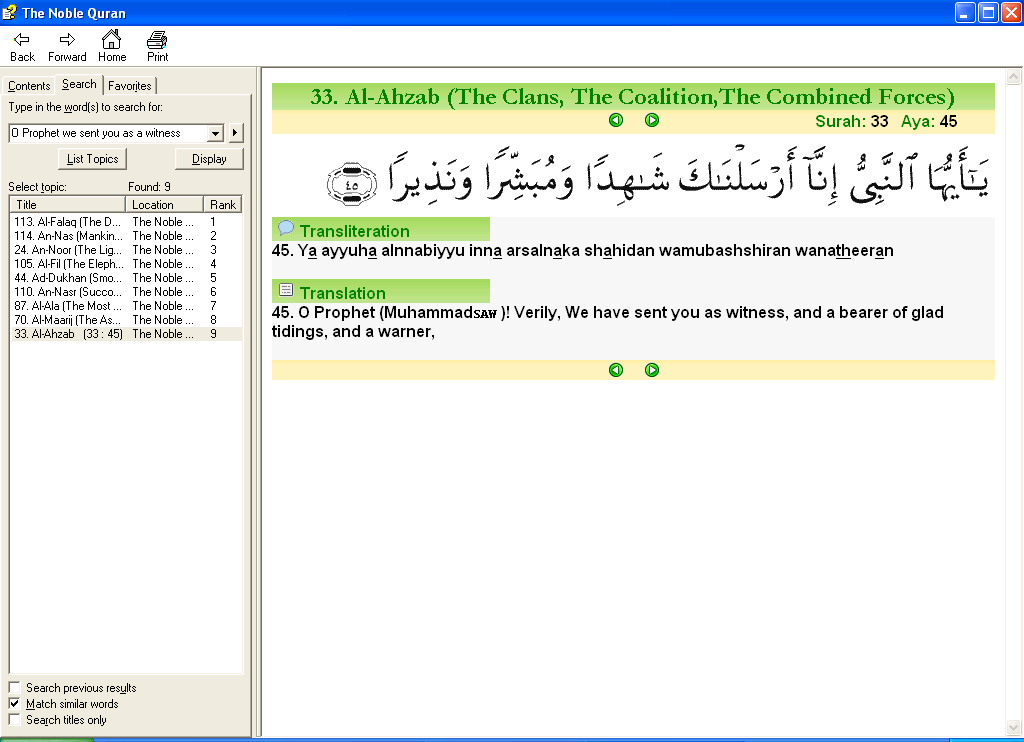Maximize the Noble Quran window
Image resolution: width=1024 pixels, height=742 pixels.
pos(989,12)
